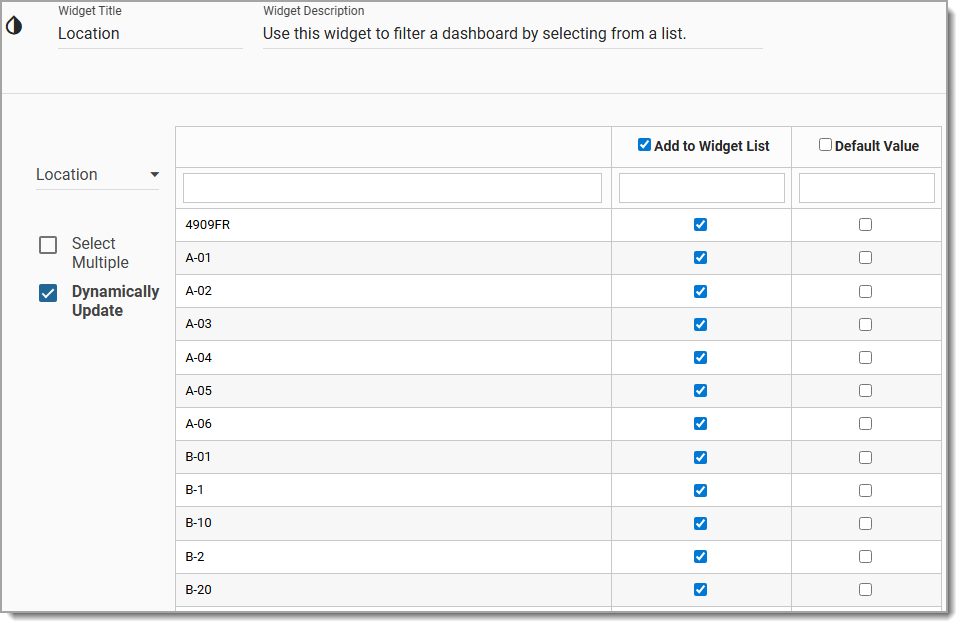Uncheck the A-03 widget list checkbox
Screen dimensions: 963x628
pos(700,324)
